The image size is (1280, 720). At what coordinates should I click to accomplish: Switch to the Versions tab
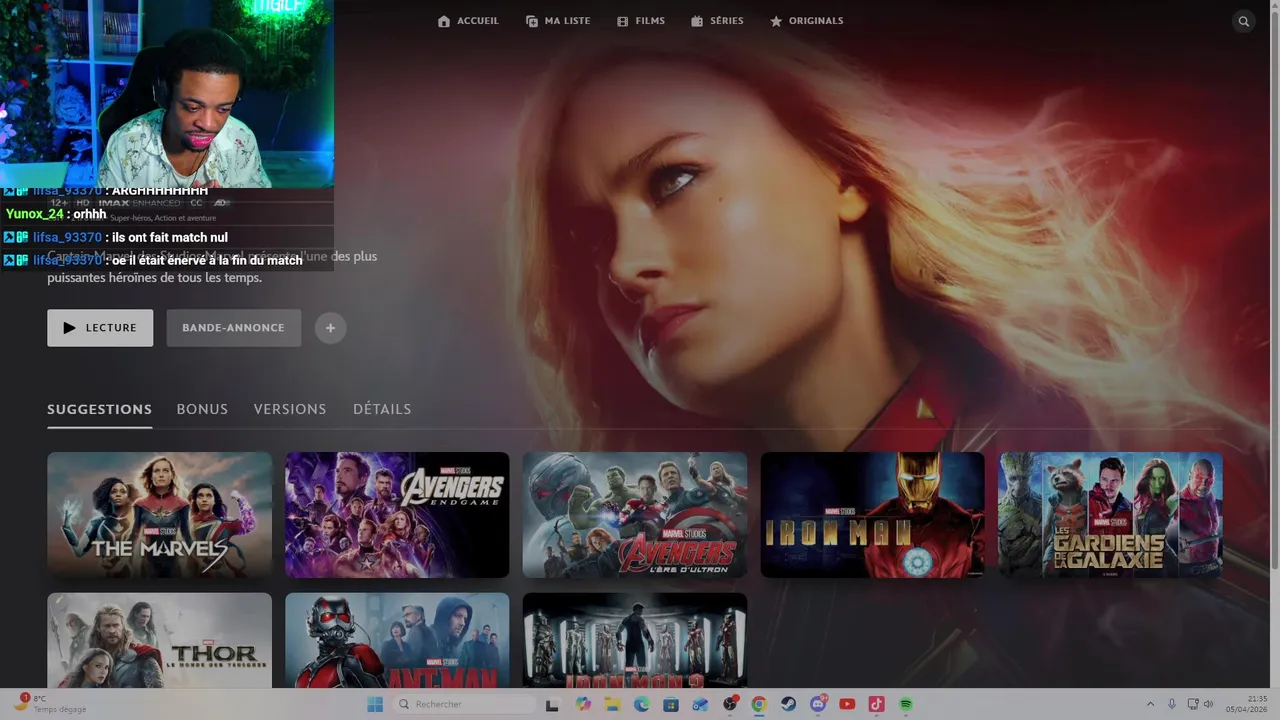(290, 409)
